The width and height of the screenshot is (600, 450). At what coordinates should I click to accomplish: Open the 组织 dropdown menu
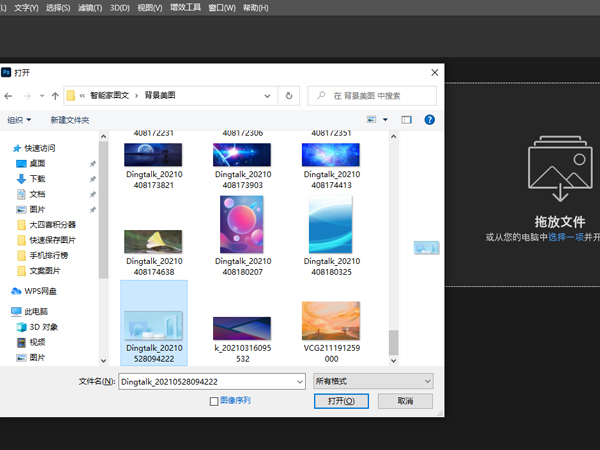pos(18,120)
